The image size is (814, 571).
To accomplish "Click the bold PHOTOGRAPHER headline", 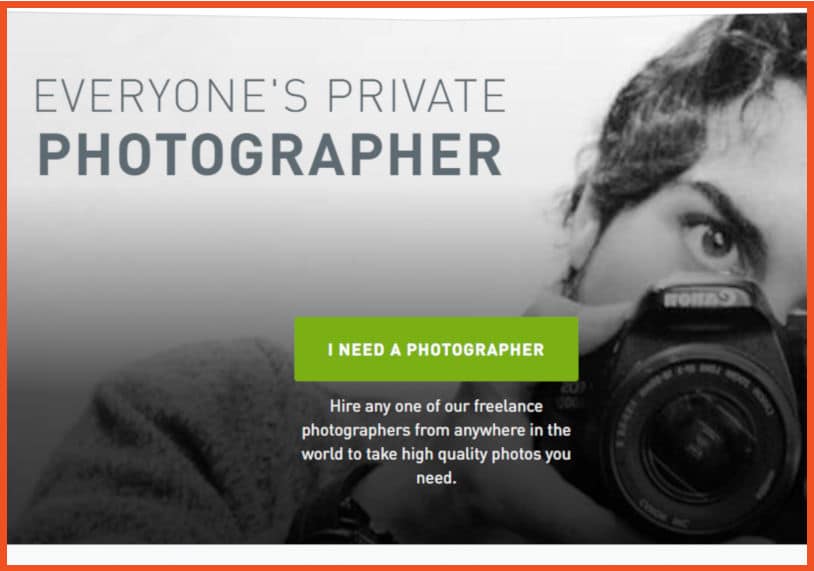I will coord(270,155).
